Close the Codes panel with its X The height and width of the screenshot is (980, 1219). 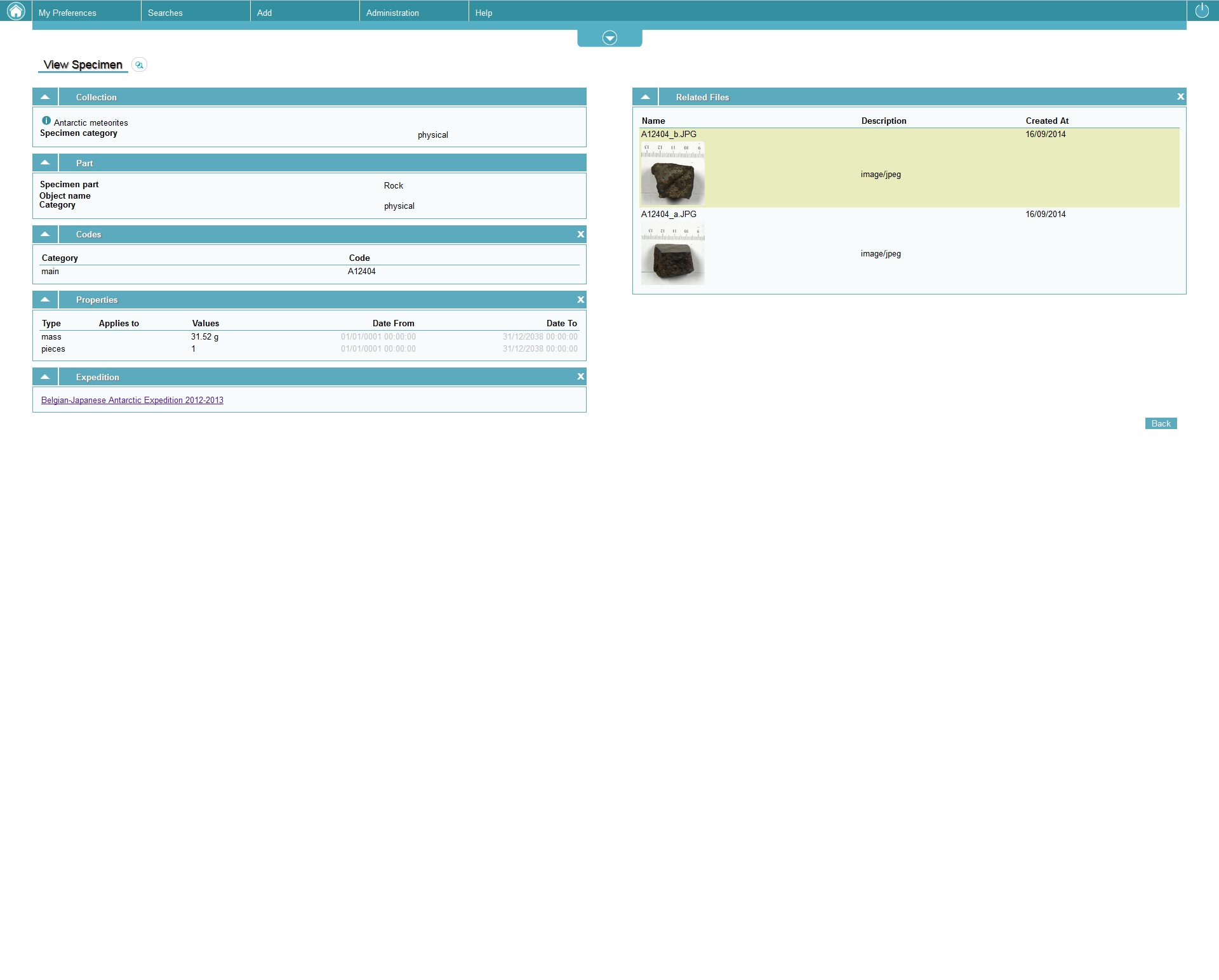coord(580,234)
